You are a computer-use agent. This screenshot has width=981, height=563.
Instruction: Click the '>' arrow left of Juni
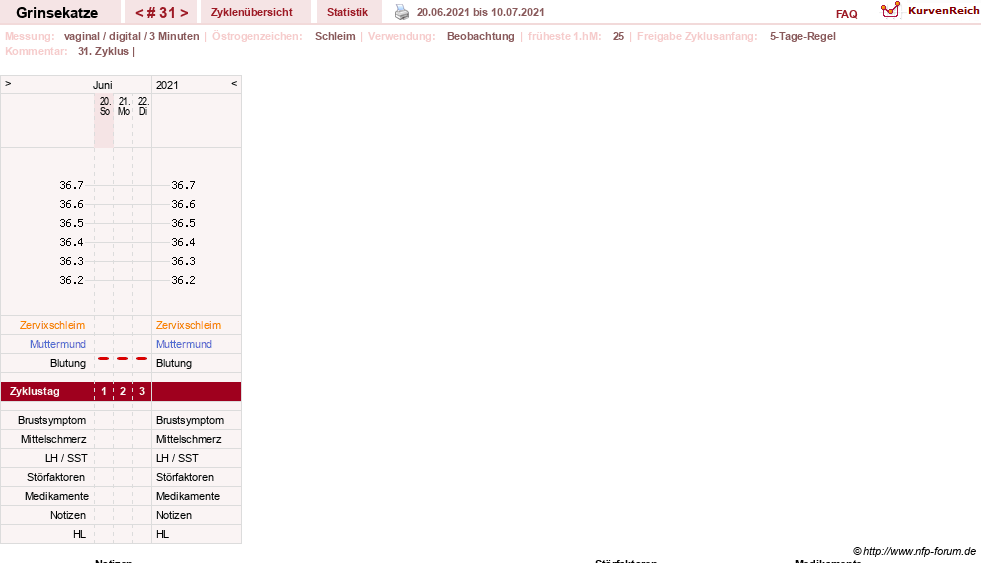pos(8,83)
